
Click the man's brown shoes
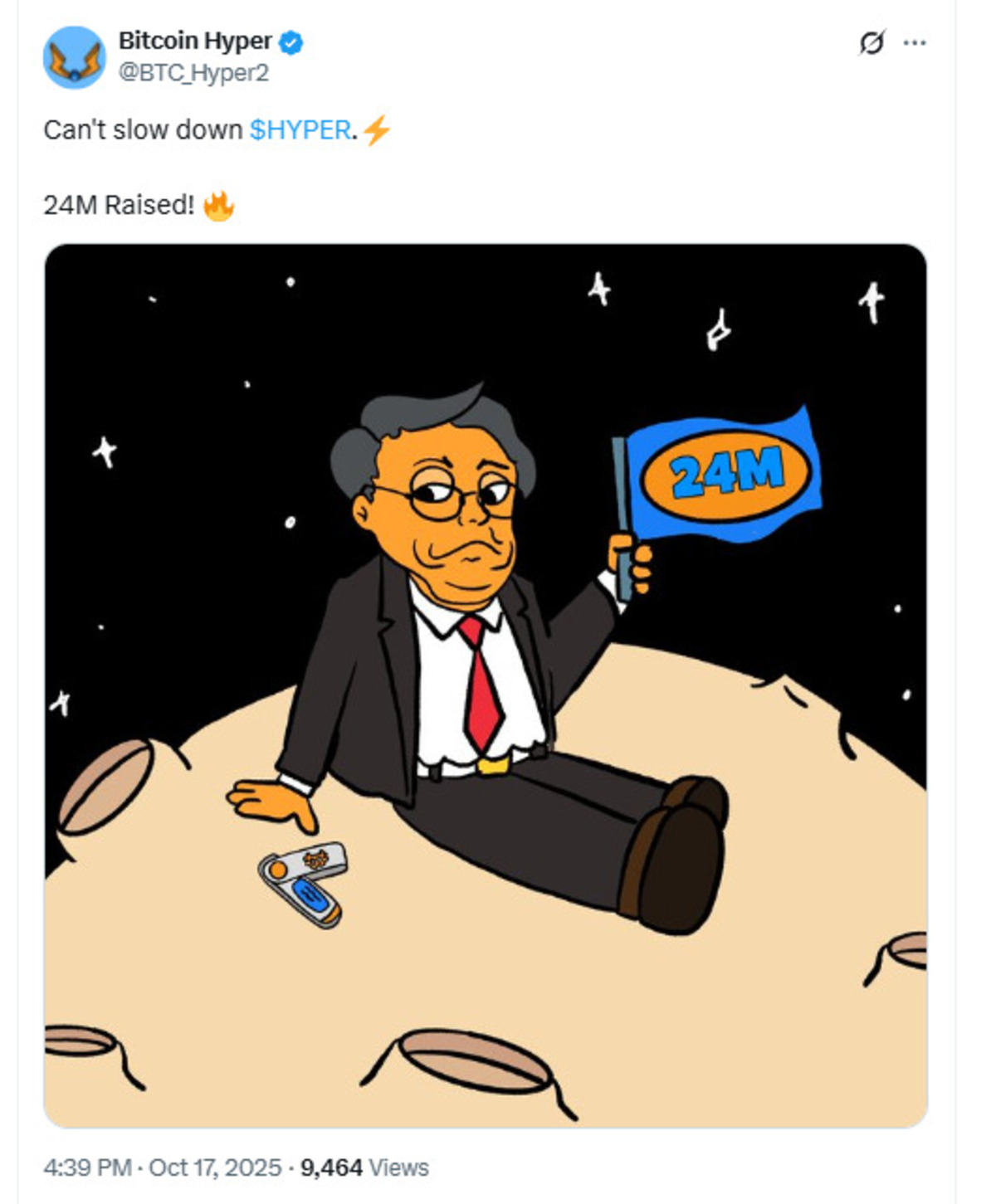click(x=674, y=854)
